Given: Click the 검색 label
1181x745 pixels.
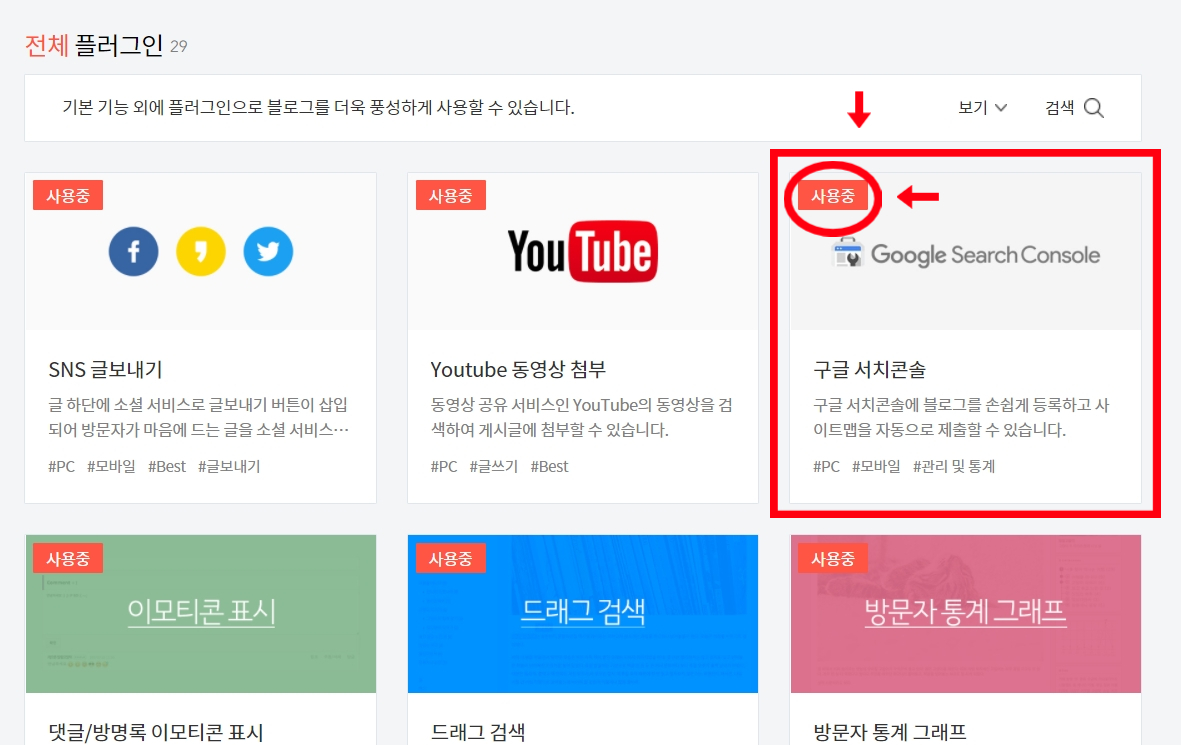Looking at the screenshot, I should (x=1059, y=108).
